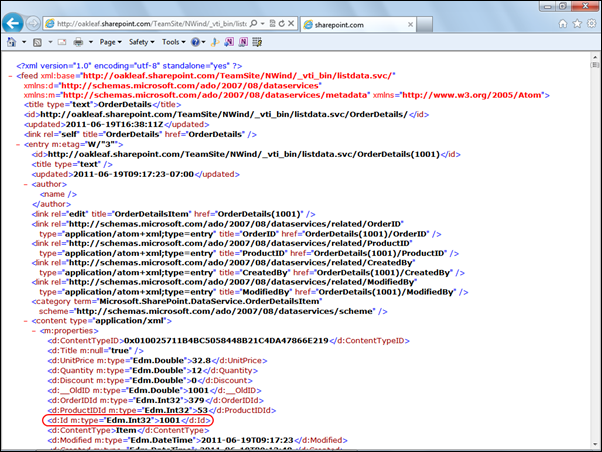Open a new tab with blank tab button

425,24
